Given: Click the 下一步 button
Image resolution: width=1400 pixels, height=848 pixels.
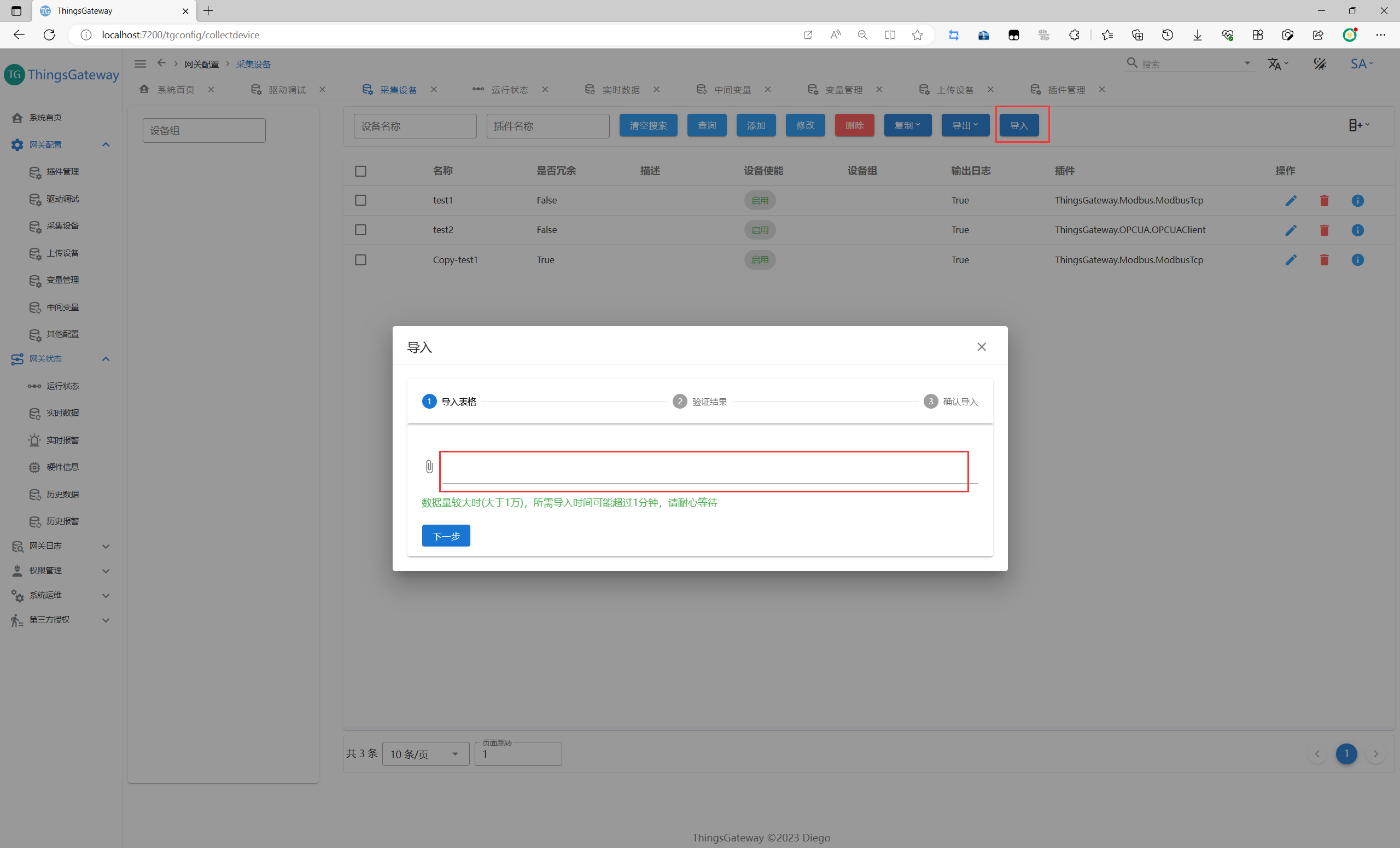Looking at the screenshot, I should [x=446, y=536].
